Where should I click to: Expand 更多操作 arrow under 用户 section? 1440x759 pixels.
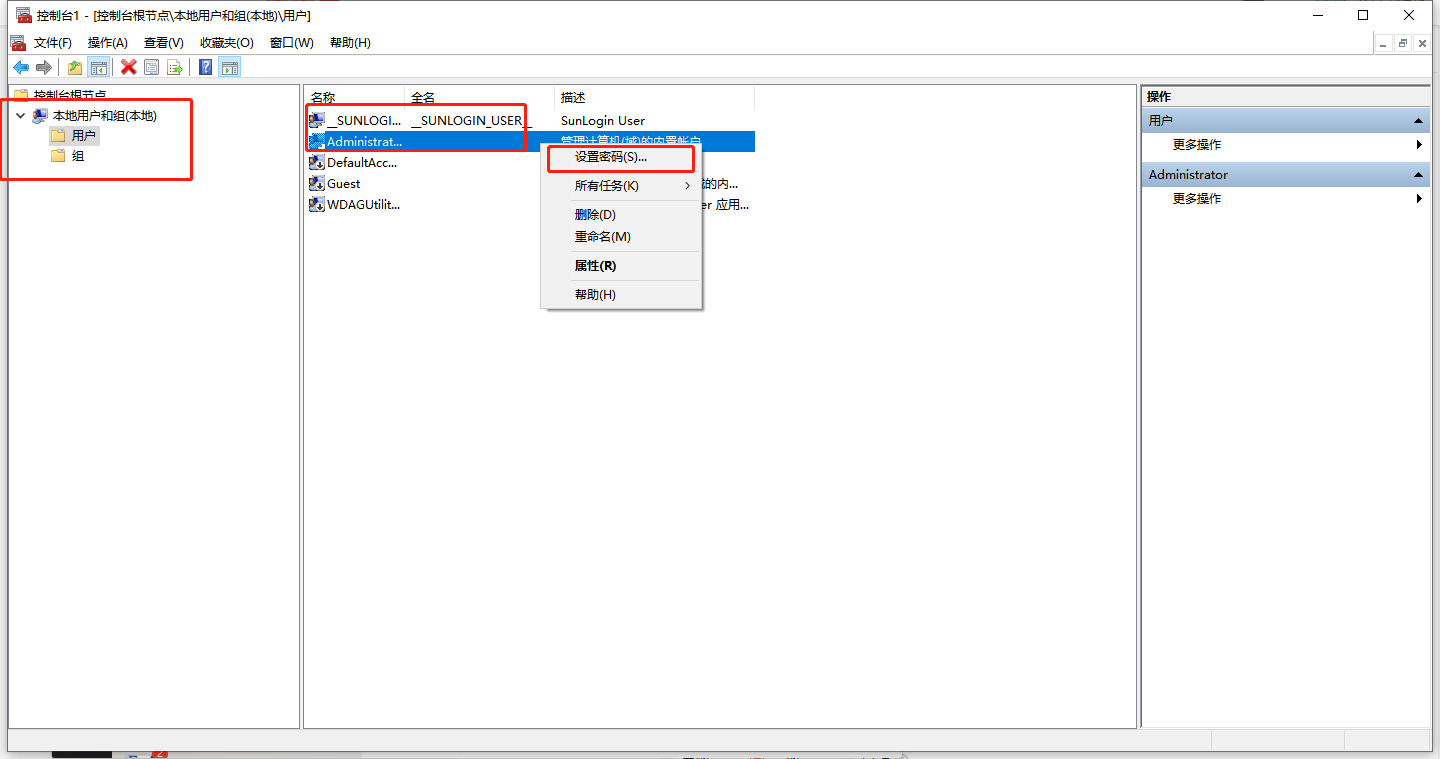1419,145
